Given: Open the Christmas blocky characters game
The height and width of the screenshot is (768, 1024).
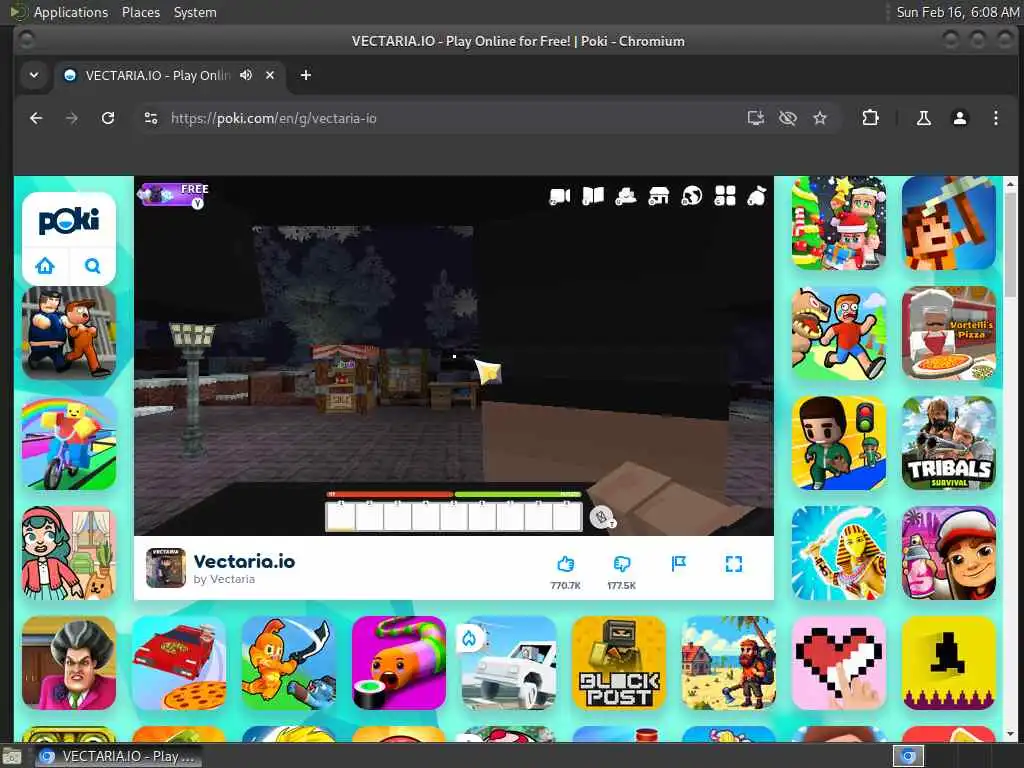Looking at the screenshot, I should (839, 223).
